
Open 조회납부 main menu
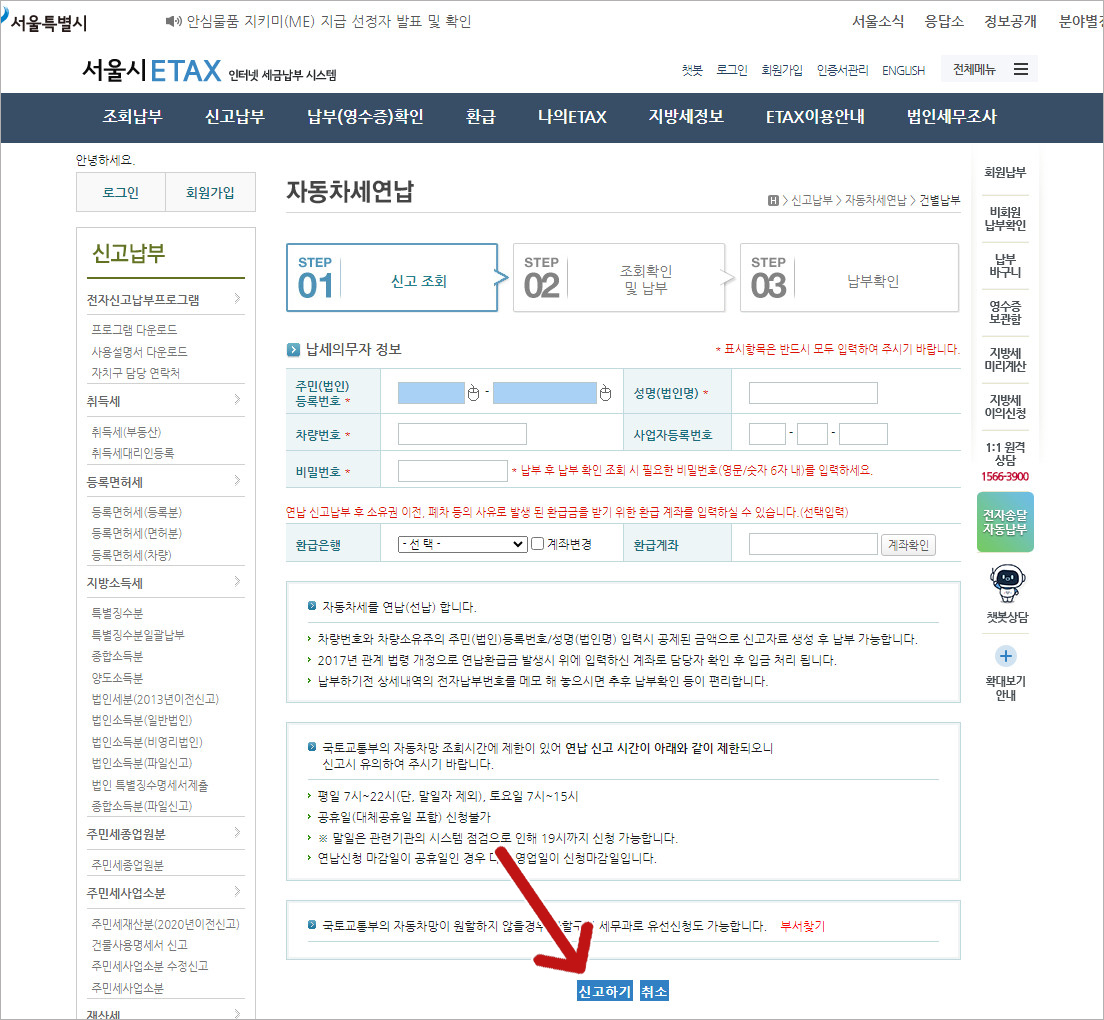click(x=132, y=116)
